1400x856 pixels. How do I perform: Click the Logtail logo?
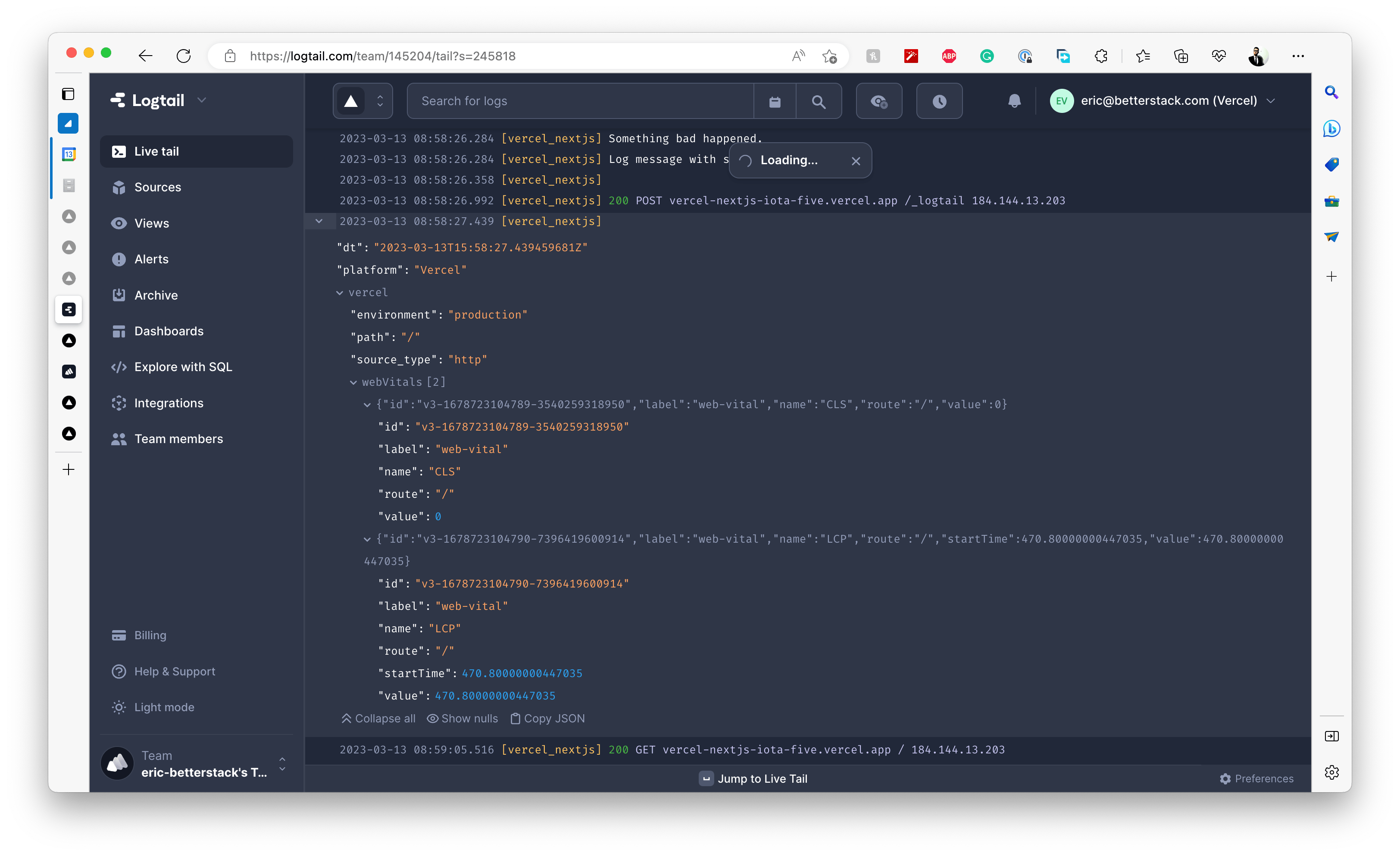148,100
